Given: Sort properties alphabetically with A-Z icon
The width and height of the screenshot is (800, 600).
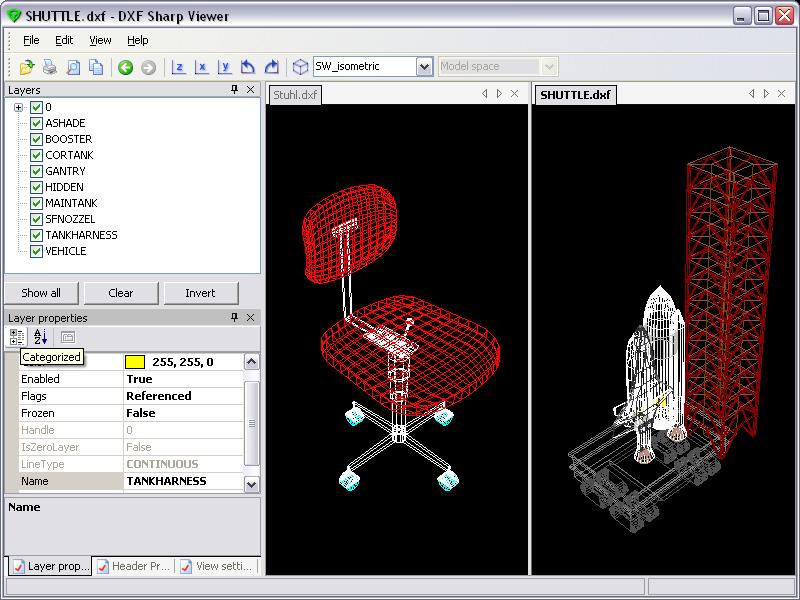Looking at the screenshot, I should [40, 337].
